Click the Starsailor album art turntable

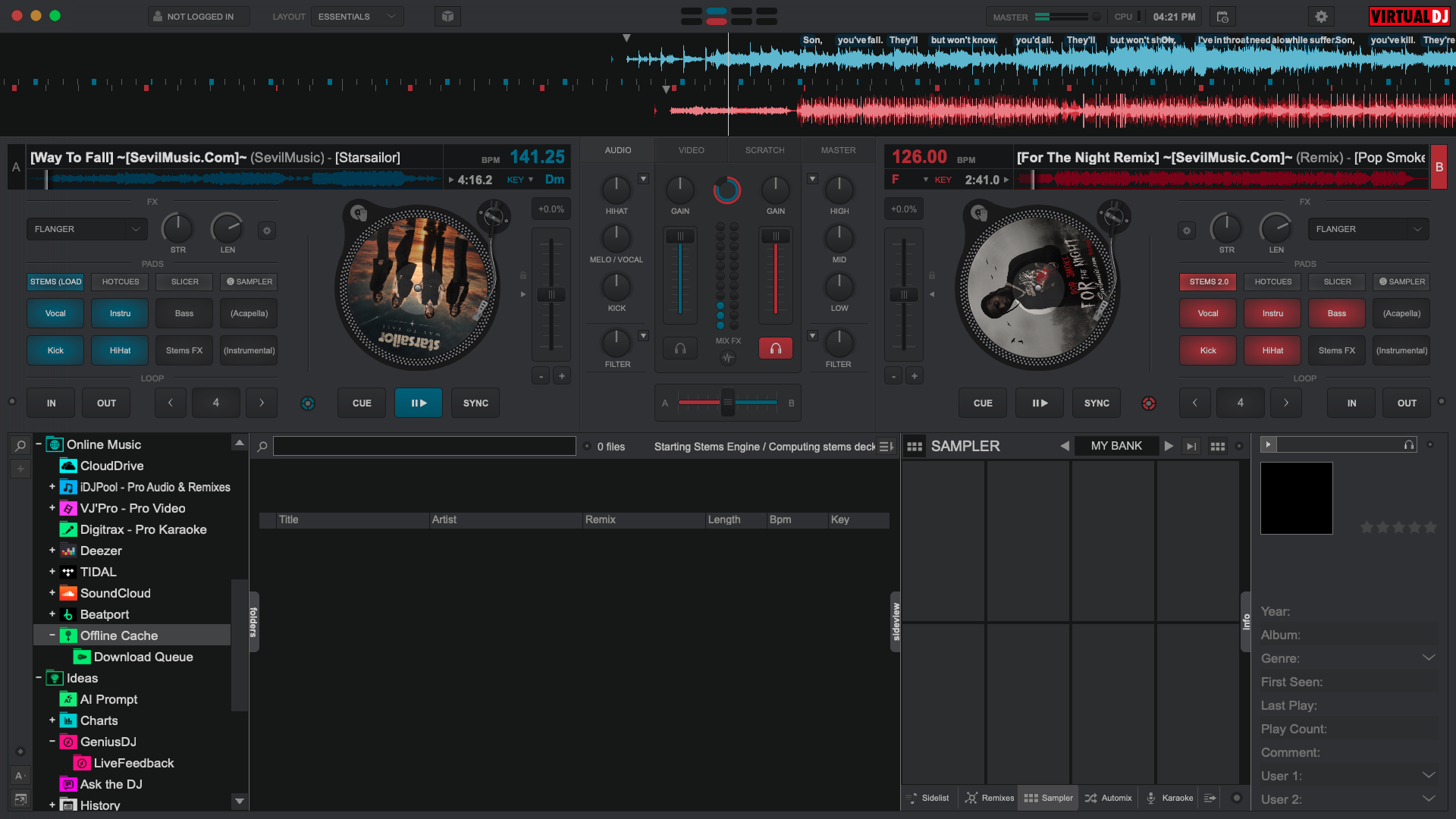point(418,288)
